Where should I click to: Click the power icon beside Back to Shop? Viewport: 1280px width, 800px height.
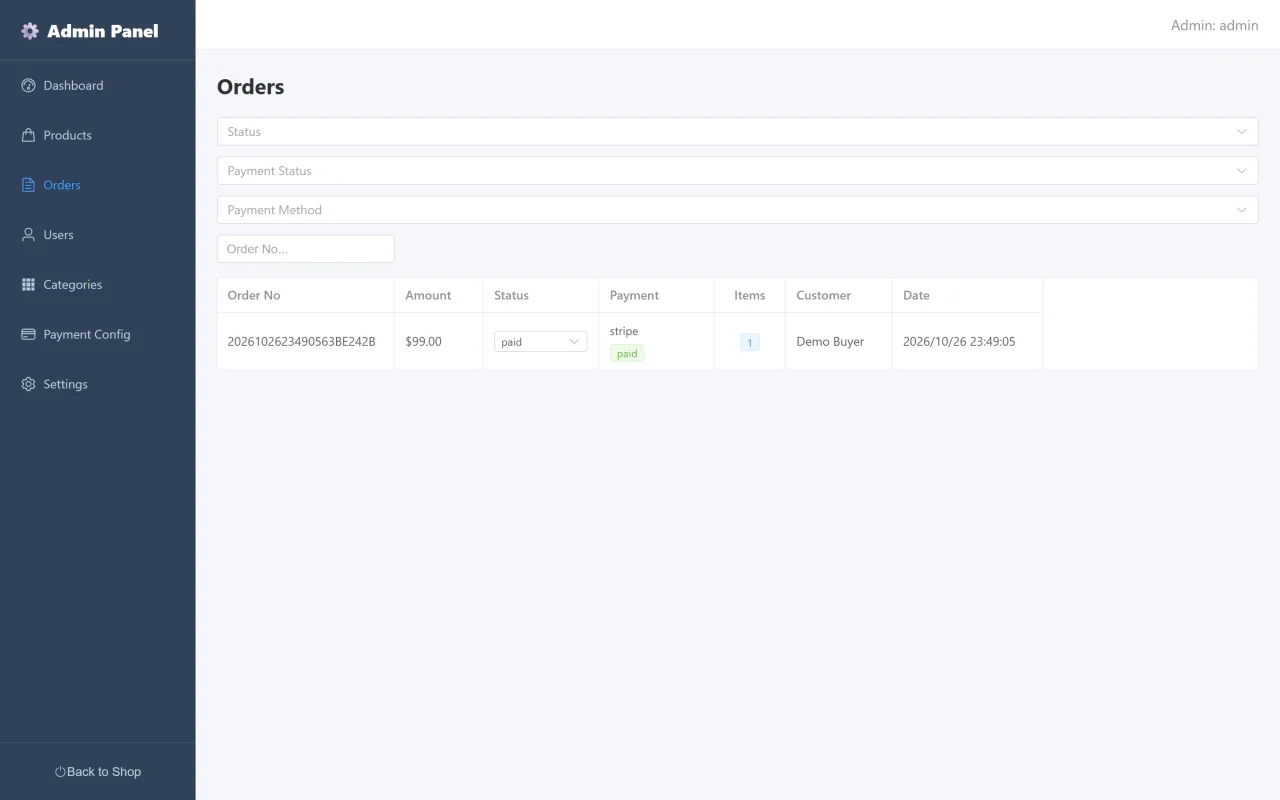pos(60,772)
